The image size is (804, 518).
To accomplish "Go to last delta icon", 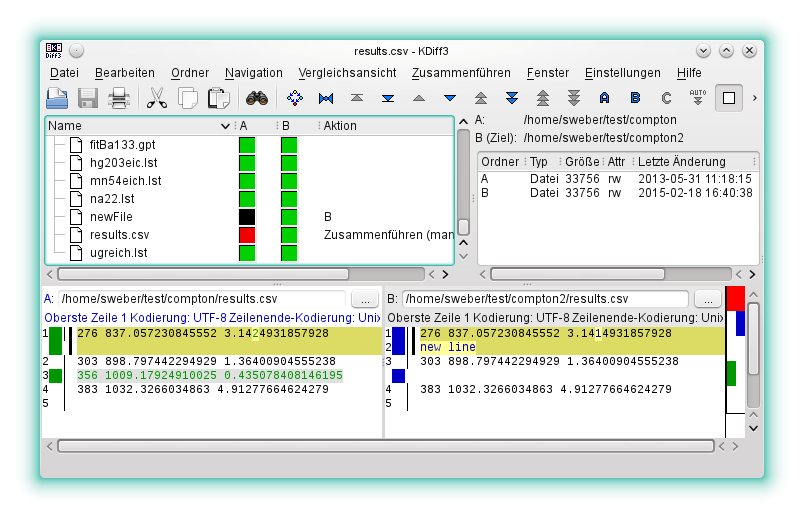I will (388, 98).
